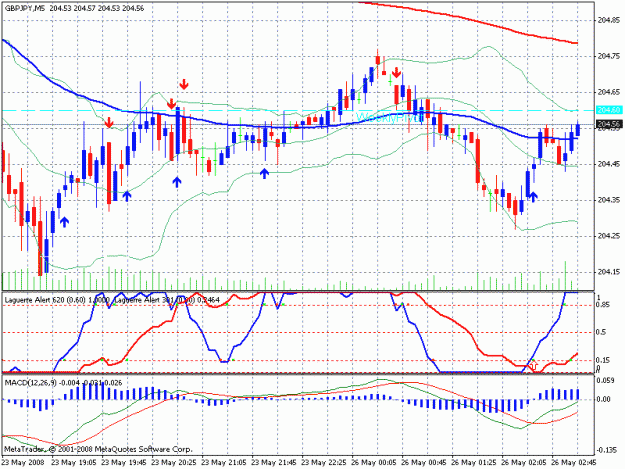
Task: Click the 23 May 19:05 time label
Action: coord(74,463)
